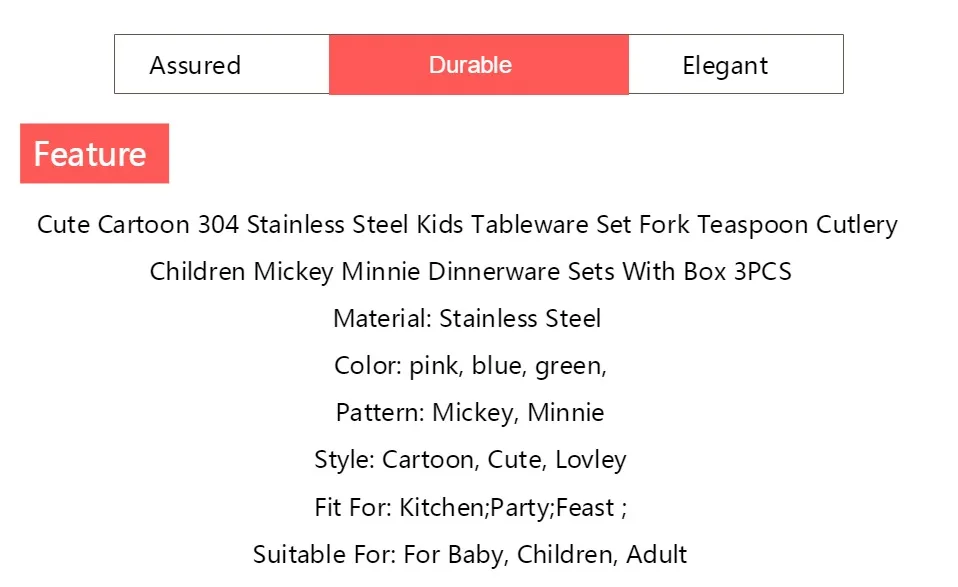Screen dimensions: 958x587
Task: Click the number 304 in the title
Action: (218, 225)
